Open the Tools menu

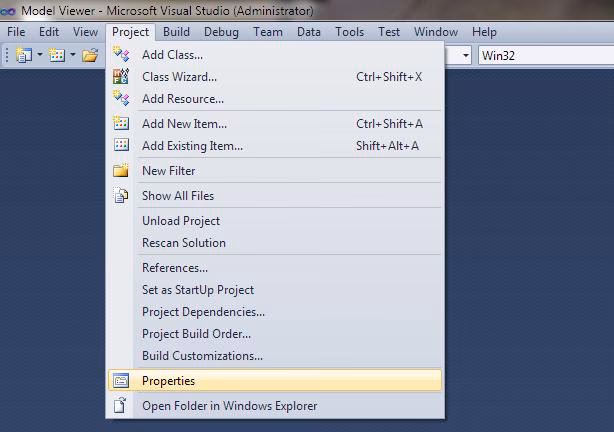pos(349,32)
